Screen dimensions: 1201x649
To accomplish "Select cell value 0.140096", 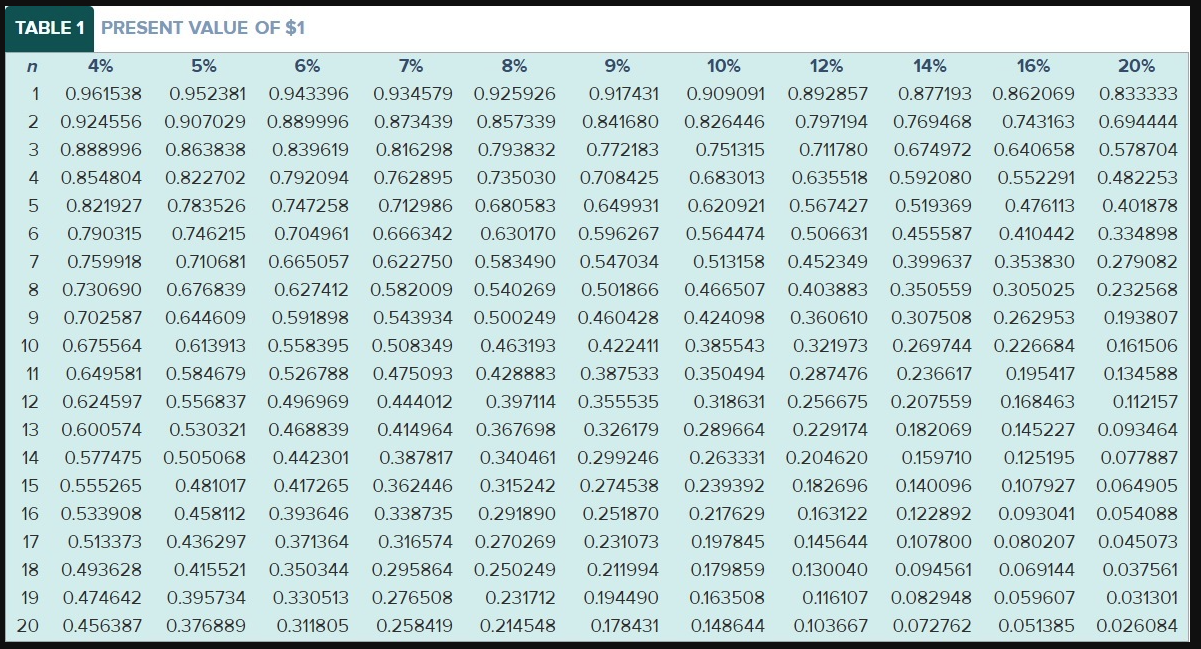I will click(x=934, y=486).
